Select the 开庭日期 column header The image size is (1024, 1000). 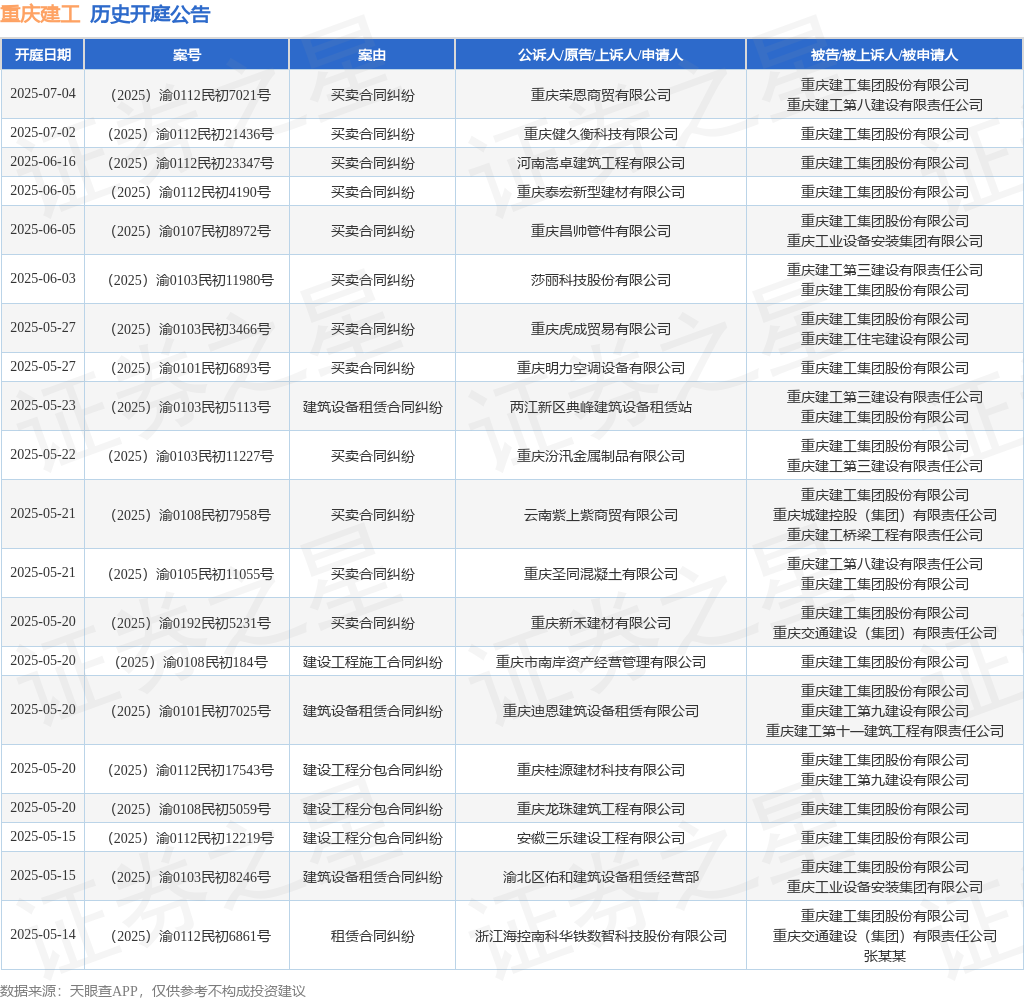click(43, 55)
